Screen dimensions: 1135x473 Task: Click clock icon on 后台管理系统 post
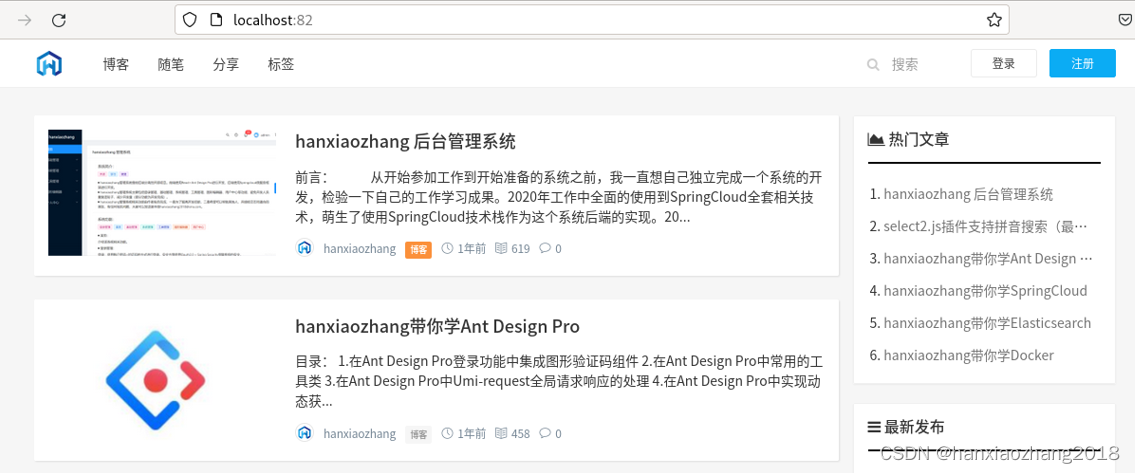(447, 248)
